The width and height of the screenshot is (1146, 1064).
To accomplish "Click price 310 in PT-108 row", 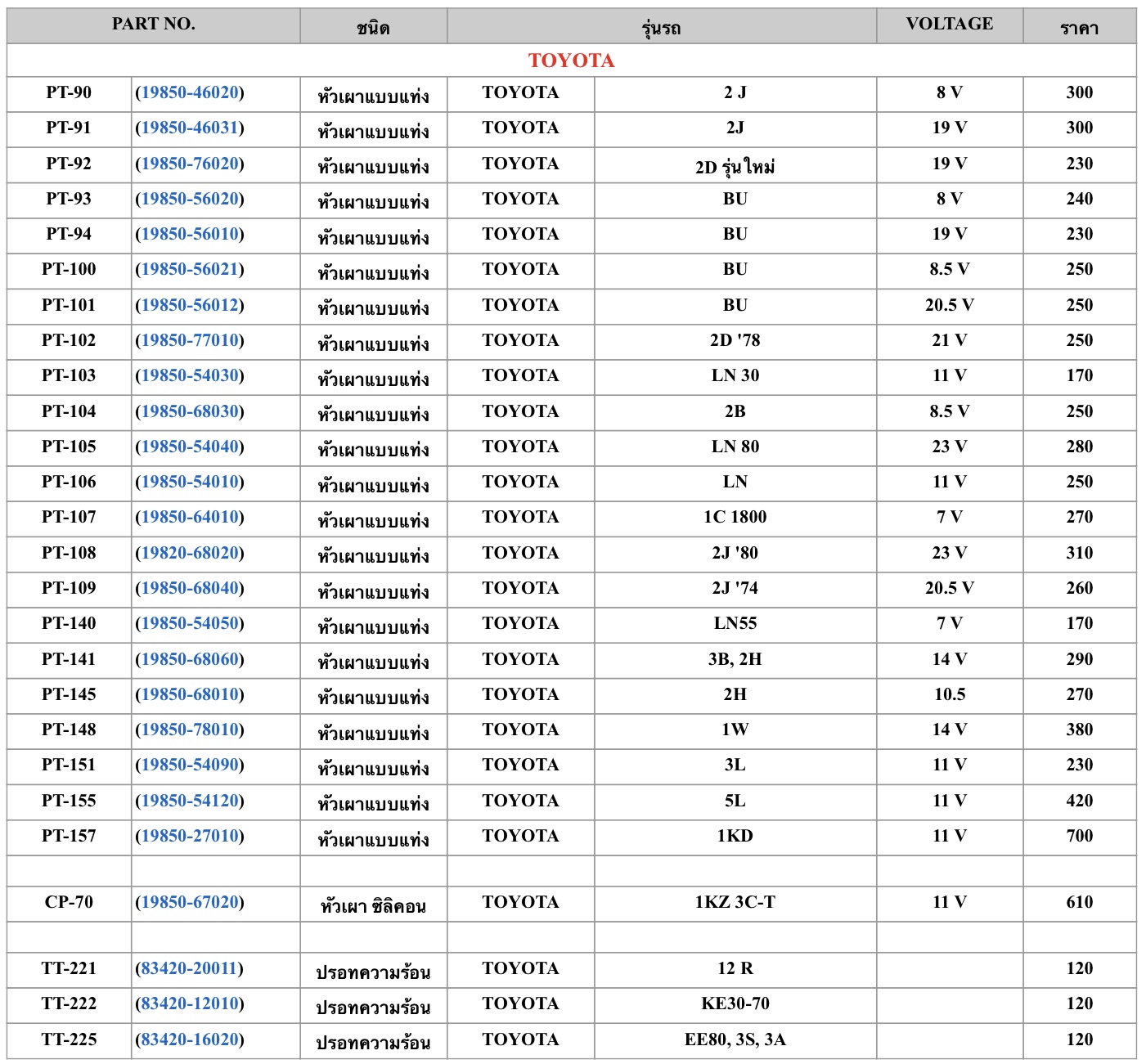I will click(x=1080, y=553).
